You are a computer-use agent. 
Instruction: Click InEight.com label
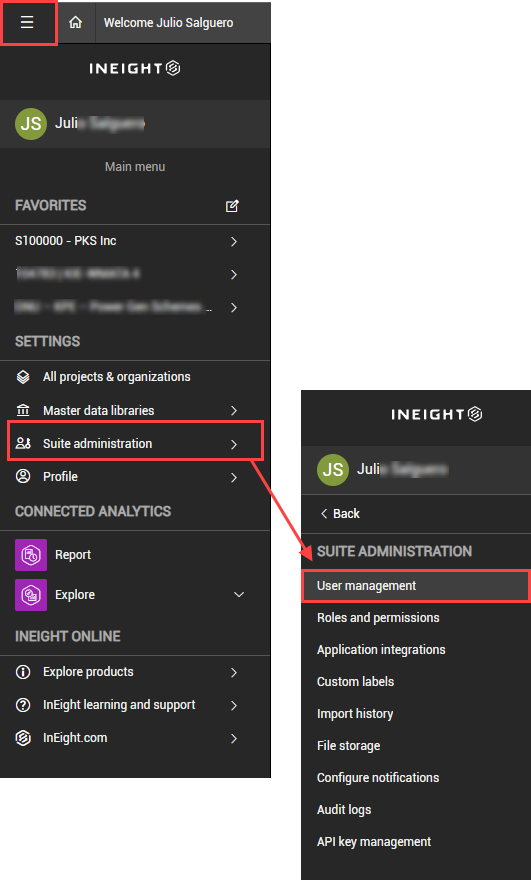75,738
